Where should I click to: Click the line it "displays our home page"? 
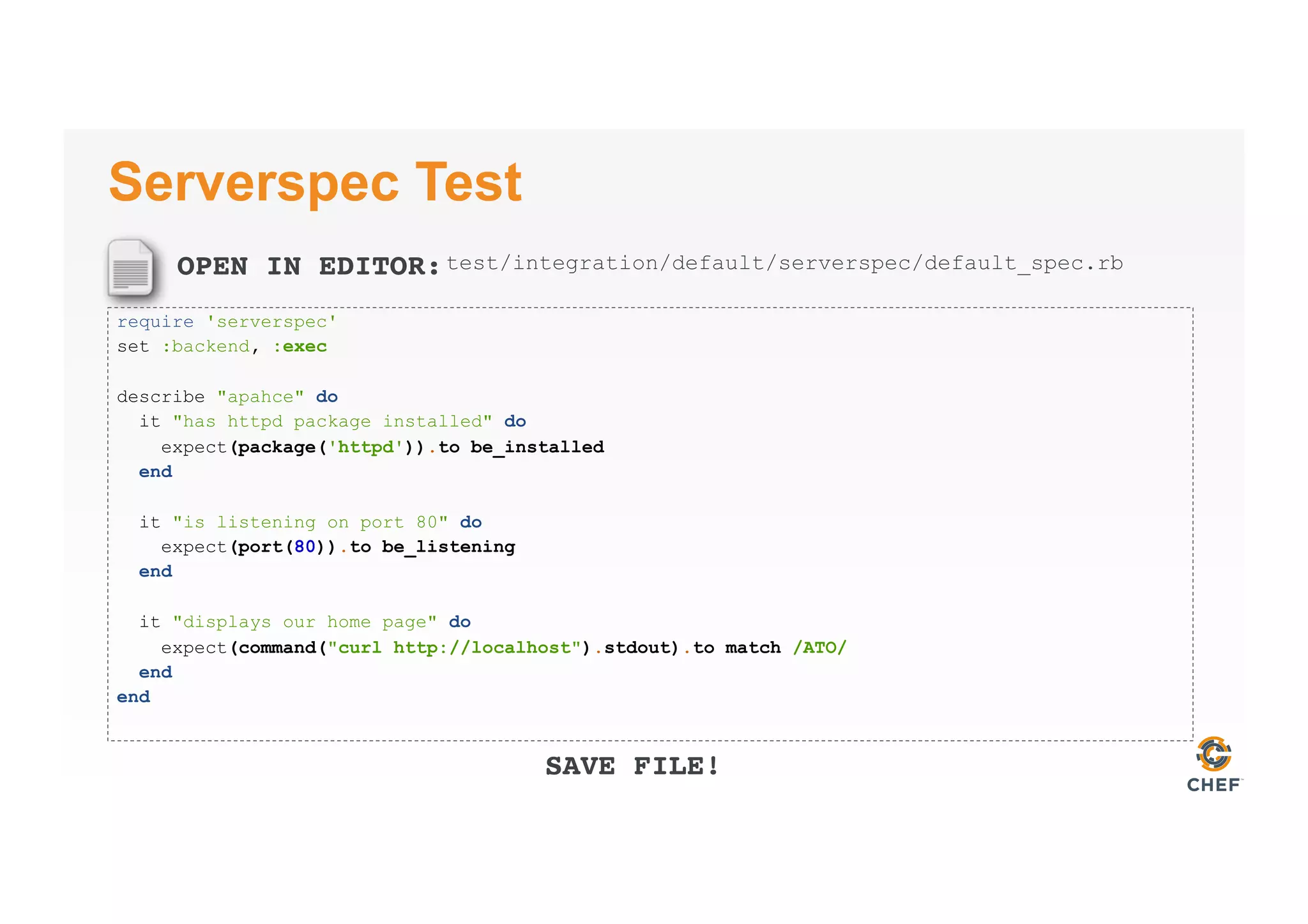coord(305,622)
